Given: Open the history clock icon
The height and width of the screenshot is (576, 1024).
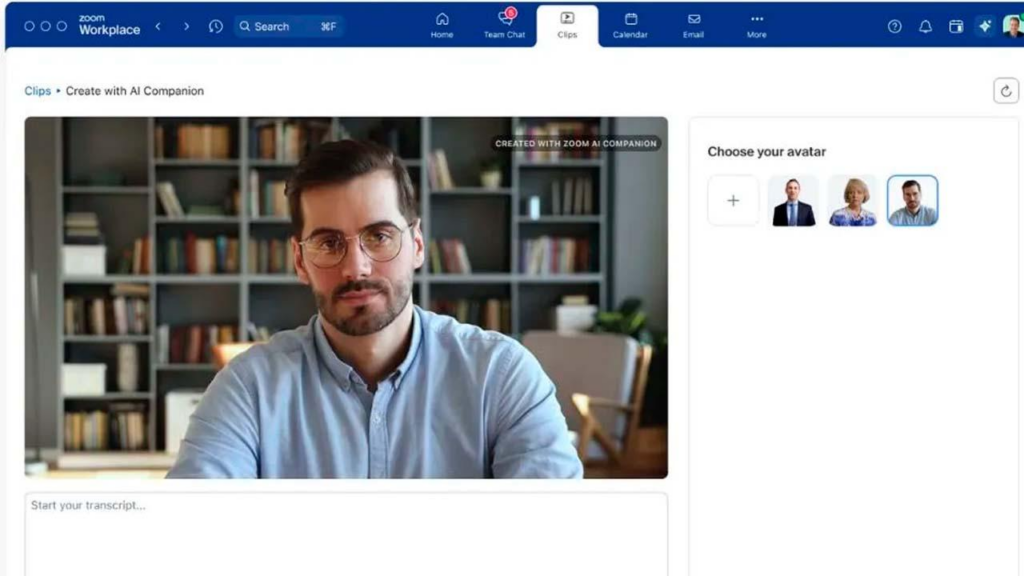Looking at the screenshot, I should [x=215, y=27].
